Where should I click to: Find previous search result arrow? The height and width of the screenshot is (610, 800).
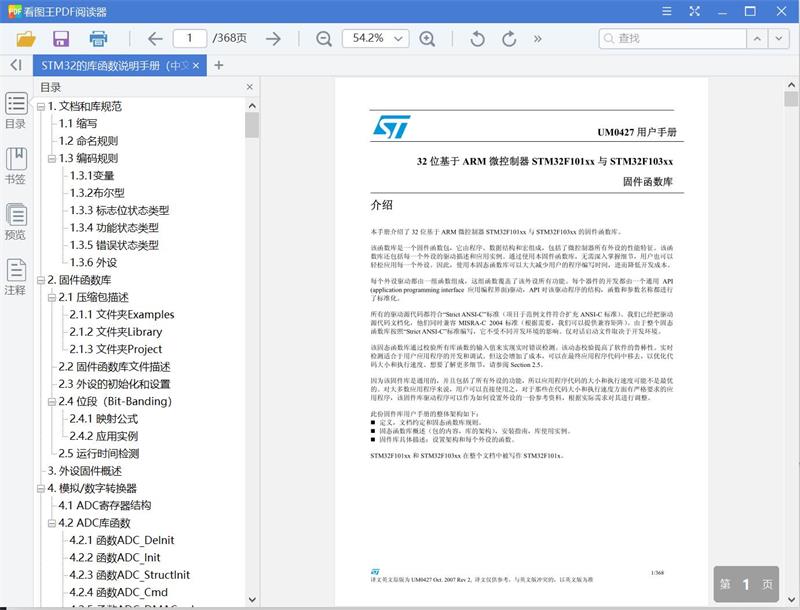pyautogui.click(x=757, y=39)
